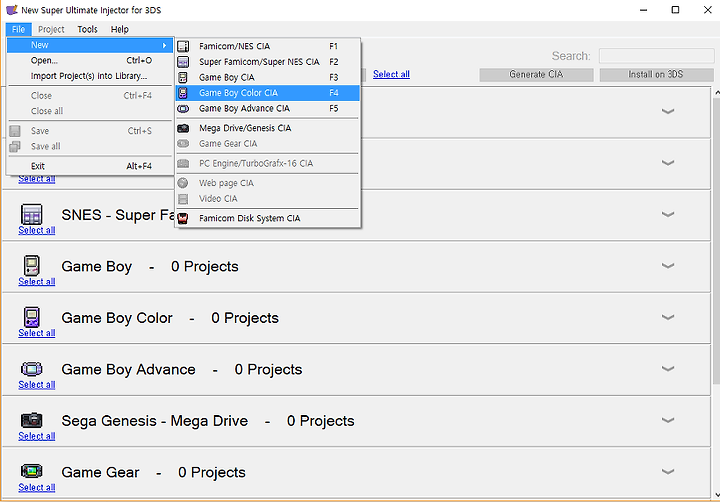This screenshot has height=502, width=720.
Task: Choose Exit from the File menu
Action: (x=90, y=166)
